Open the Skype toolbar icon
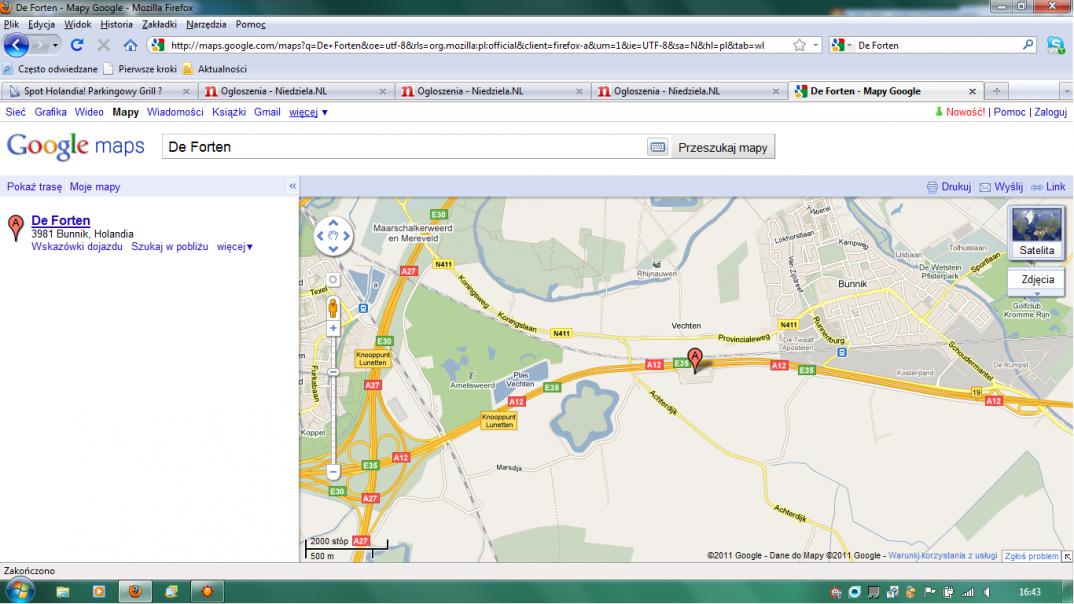 click(1056, 45)
